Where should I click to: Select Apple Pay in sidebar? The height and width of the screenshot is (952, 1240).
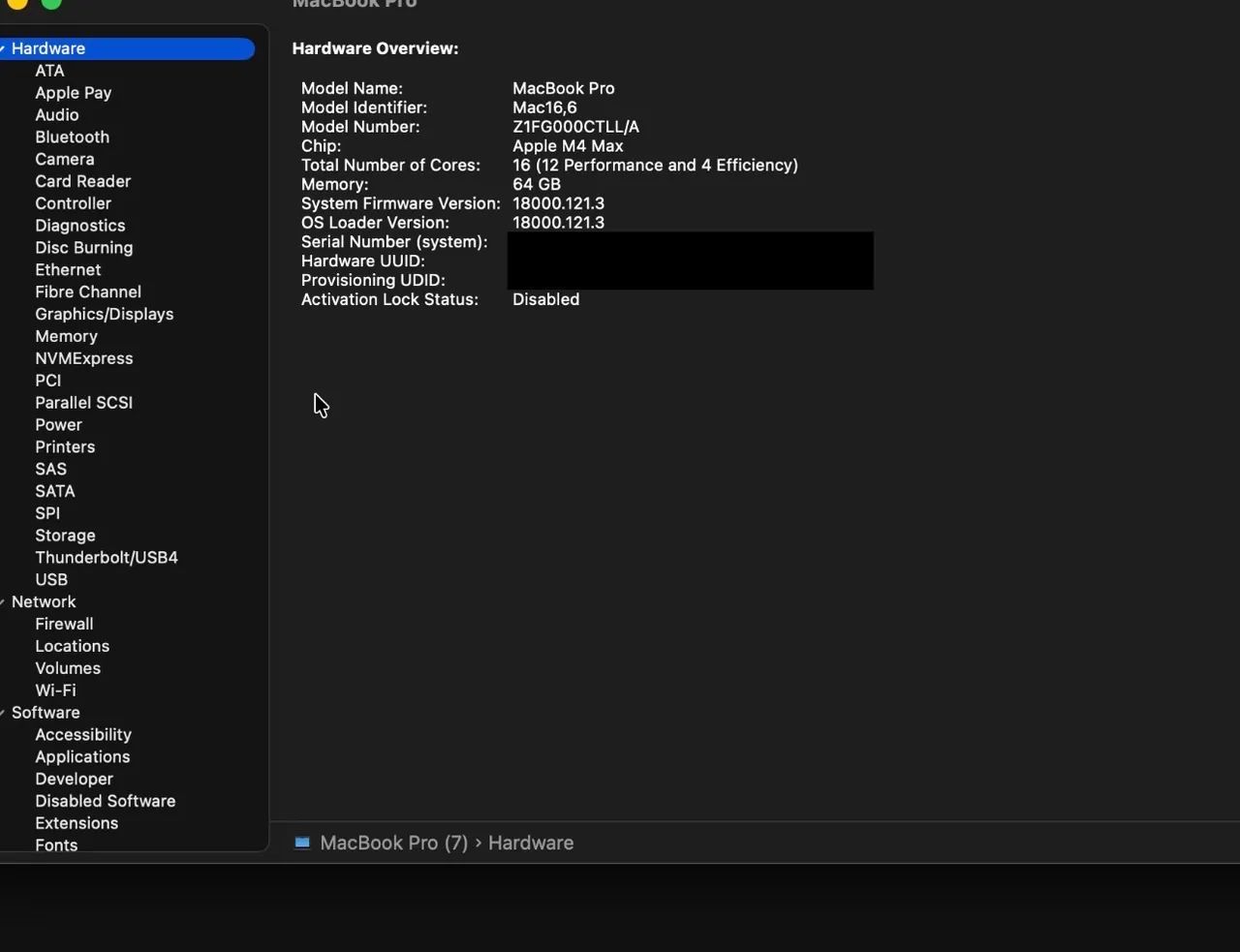tap(74, 93)
